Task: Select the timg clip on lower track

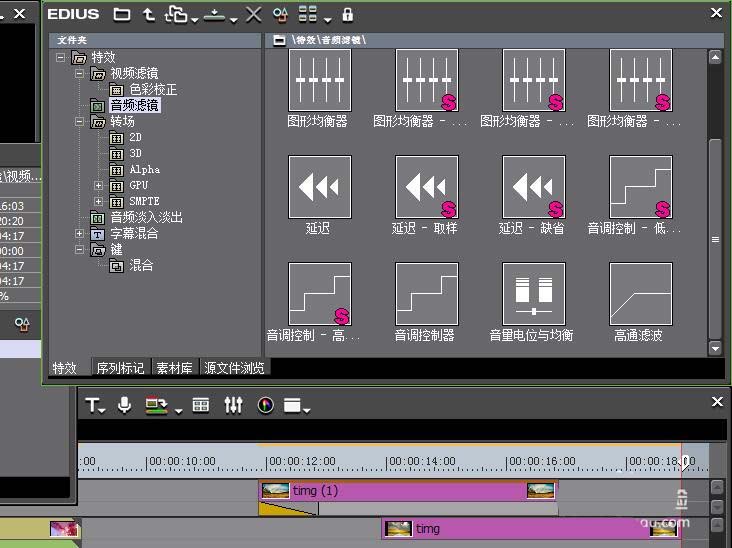Action: click(532, 528)
